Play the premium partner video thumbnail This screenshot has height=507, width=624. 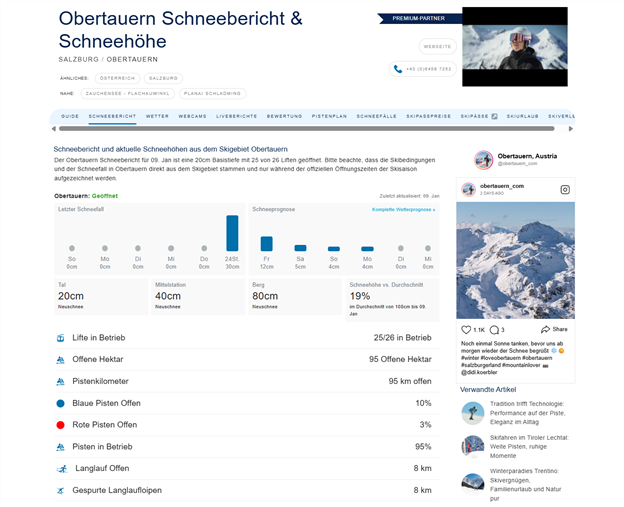(x=515, y=47)
